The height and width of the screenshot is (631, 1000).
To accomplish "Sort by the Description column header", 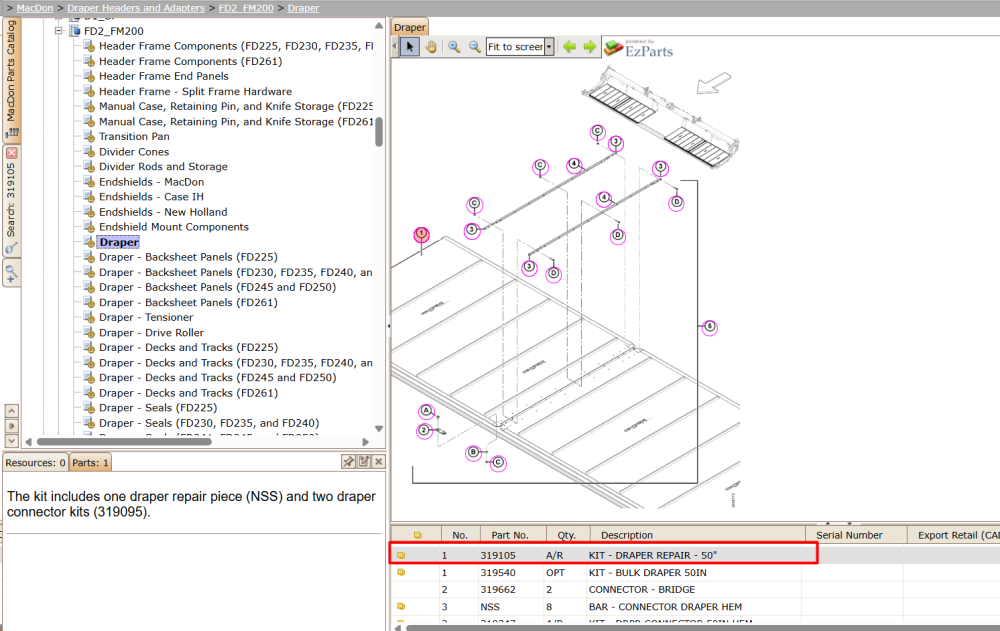I will point(698,535).
